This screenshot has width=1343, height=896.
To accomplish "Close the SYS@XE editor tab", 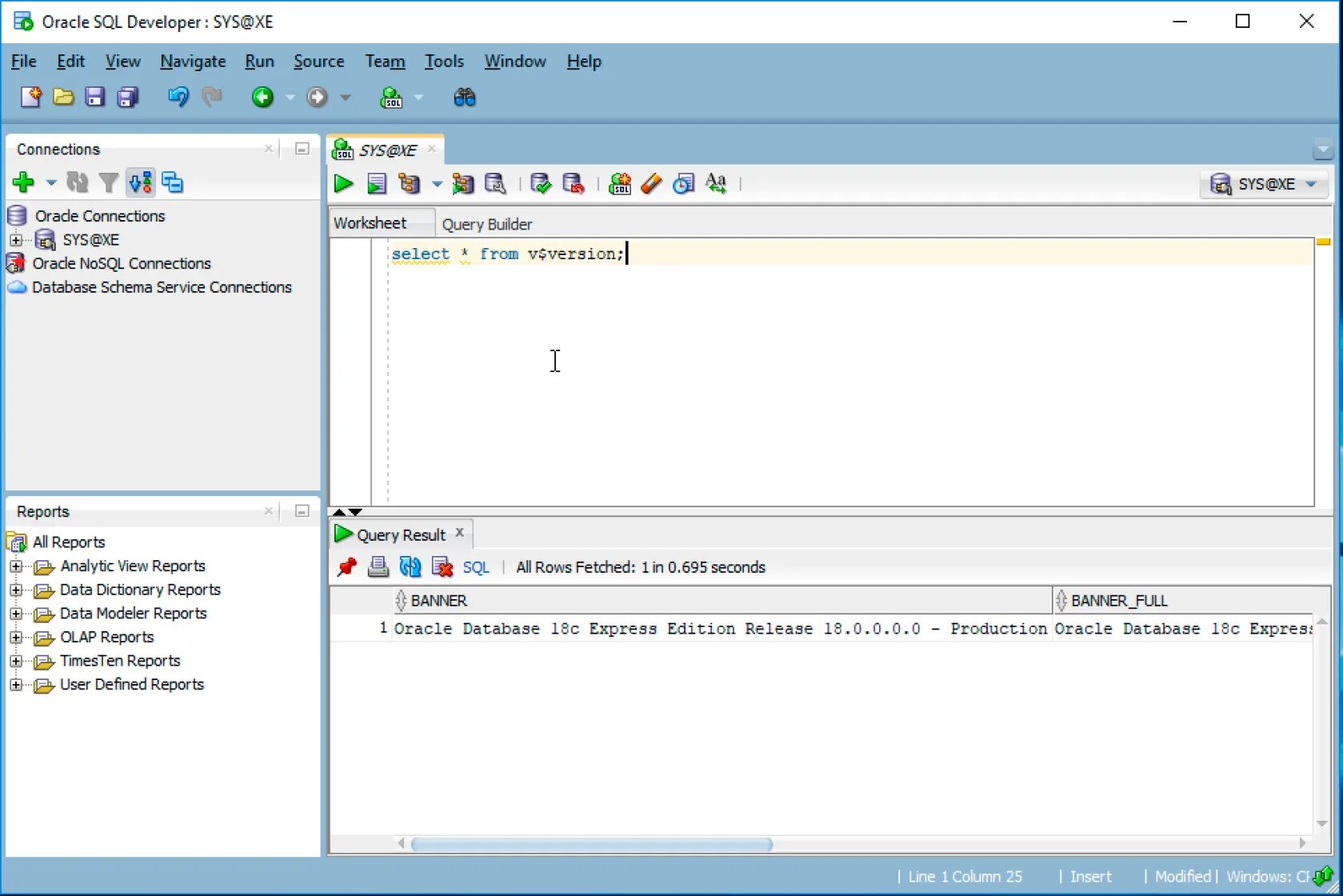I will 431,149.
